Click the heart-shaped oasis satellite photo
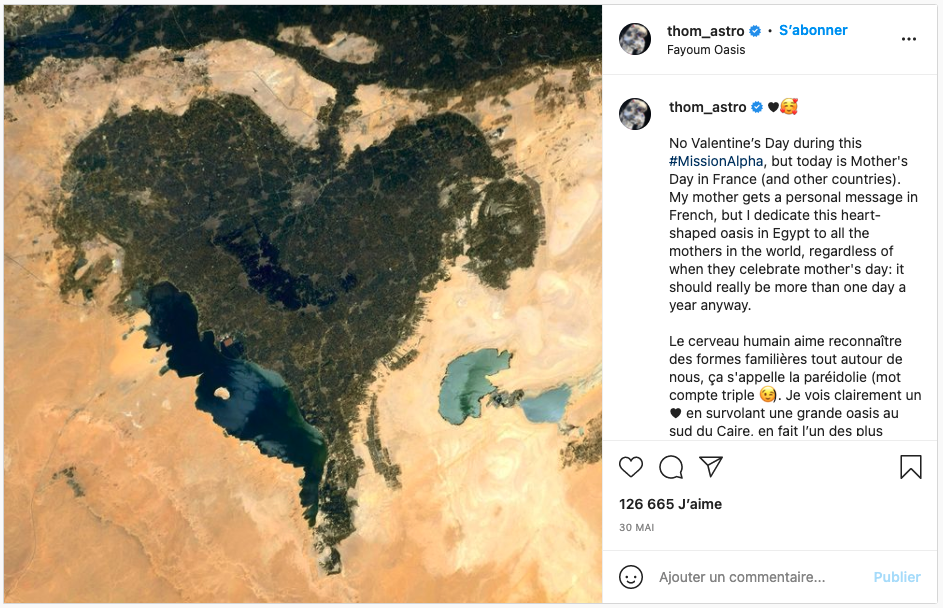Image resolution: width=943 pixels, height=608 pixels. pos(303,304)
